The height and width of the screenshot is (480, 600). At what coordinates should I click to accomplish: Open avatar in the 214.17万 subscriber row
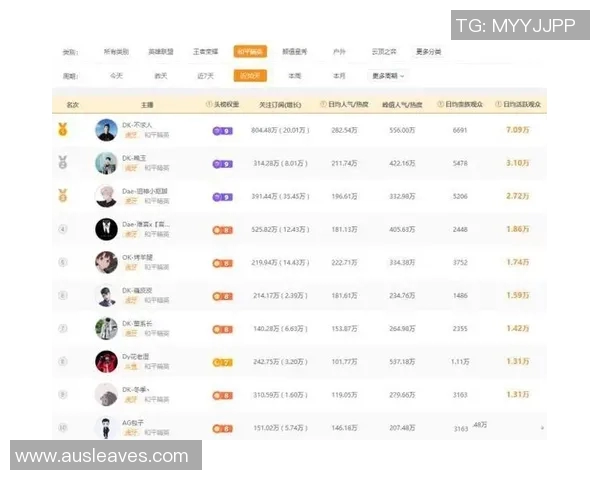tap(106, 296)
